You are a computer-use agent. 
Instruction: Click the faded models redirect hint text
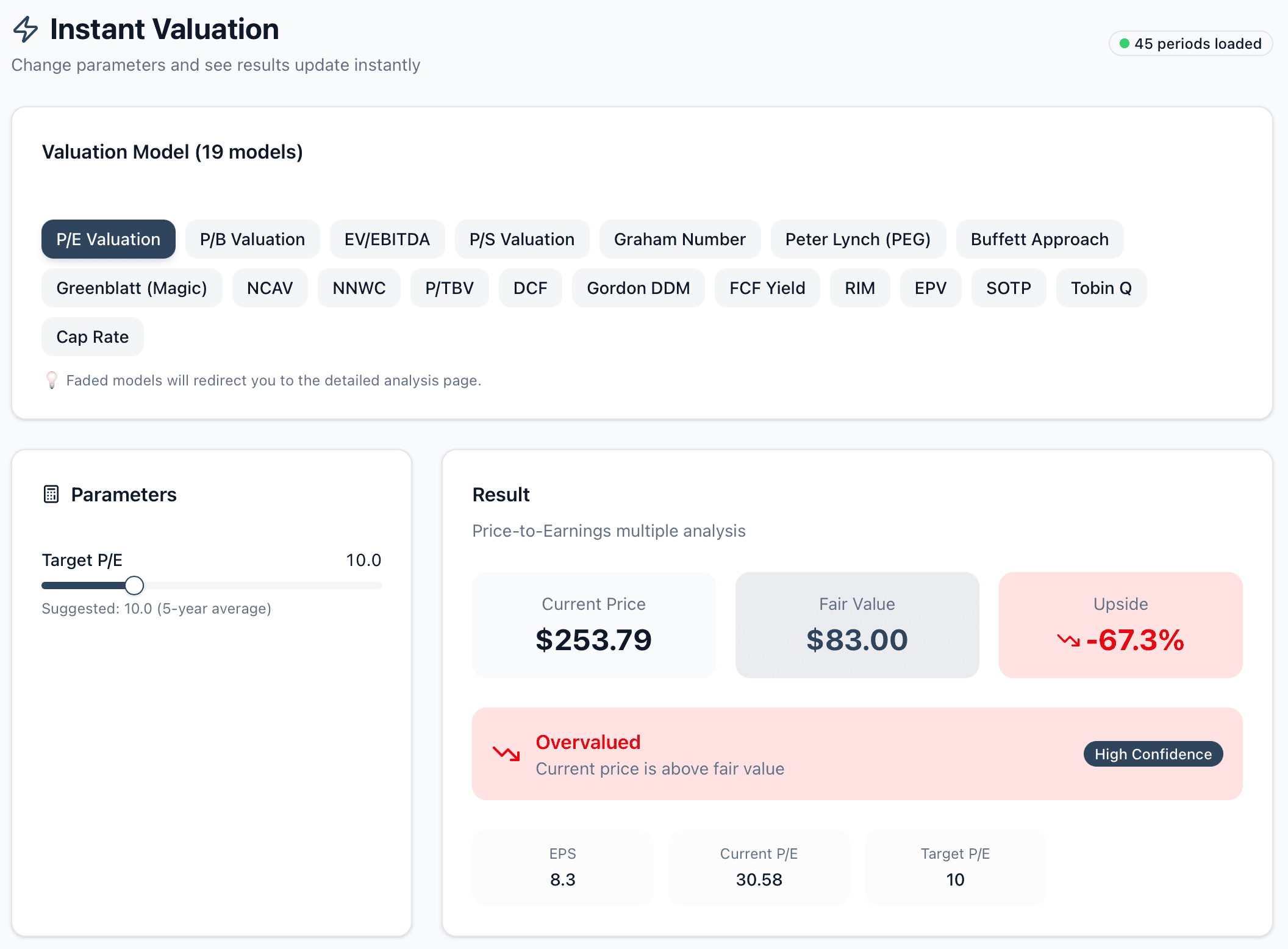(274, 381)
